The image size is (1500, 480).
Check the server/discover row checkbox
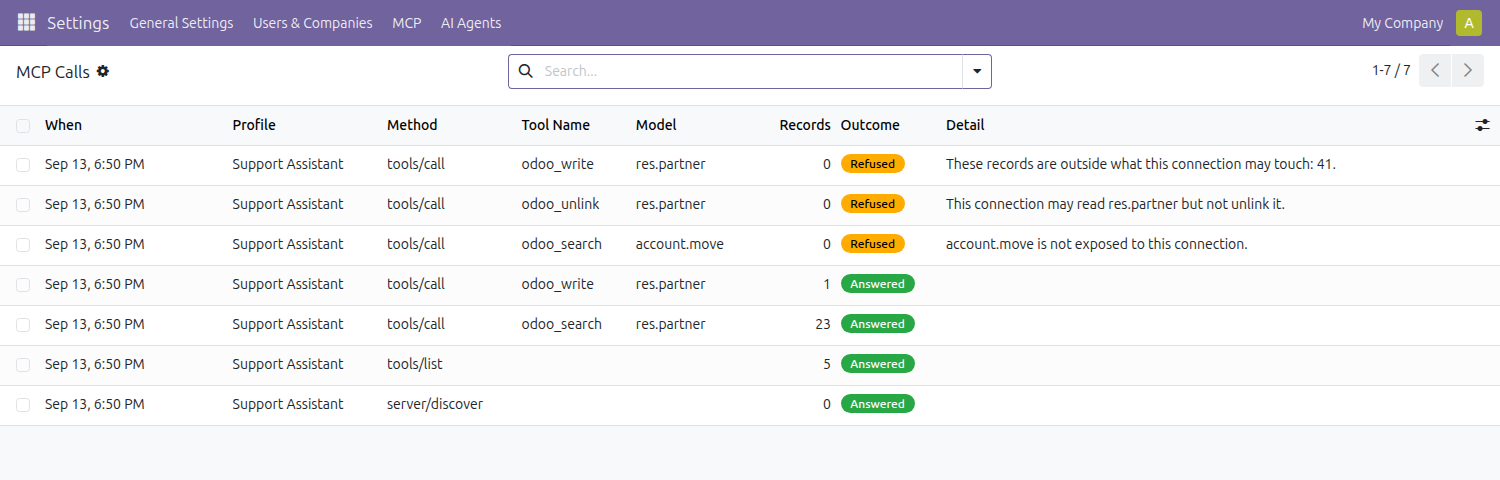[23, 404]
